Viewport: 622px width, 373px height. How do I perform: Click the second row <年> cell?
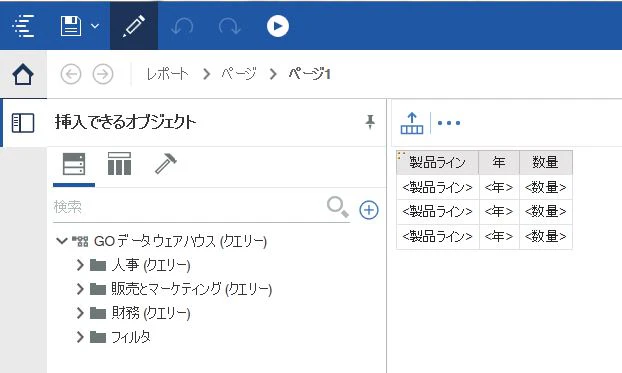[499, 211]
